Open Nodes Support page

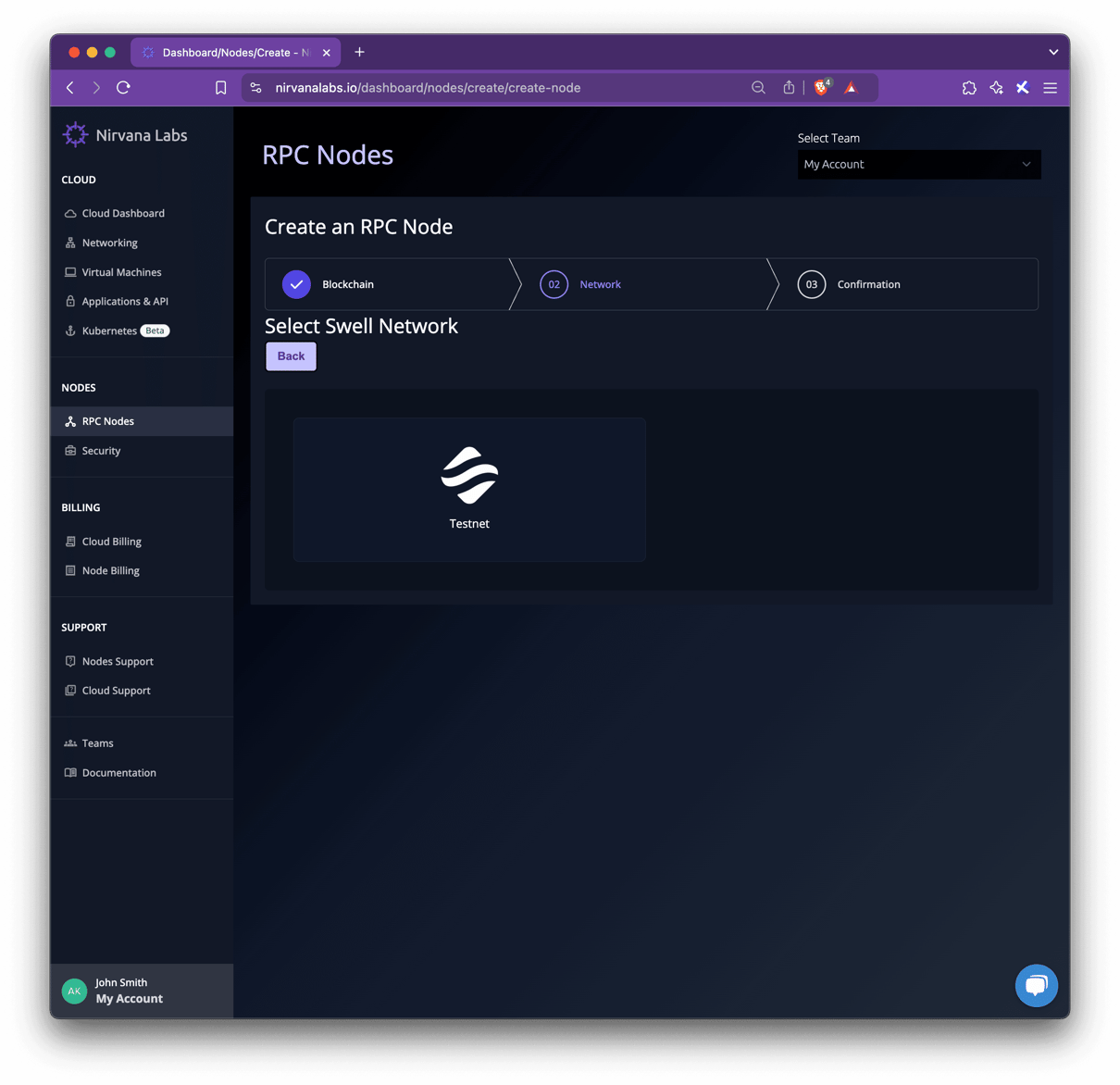click(118, 661)
